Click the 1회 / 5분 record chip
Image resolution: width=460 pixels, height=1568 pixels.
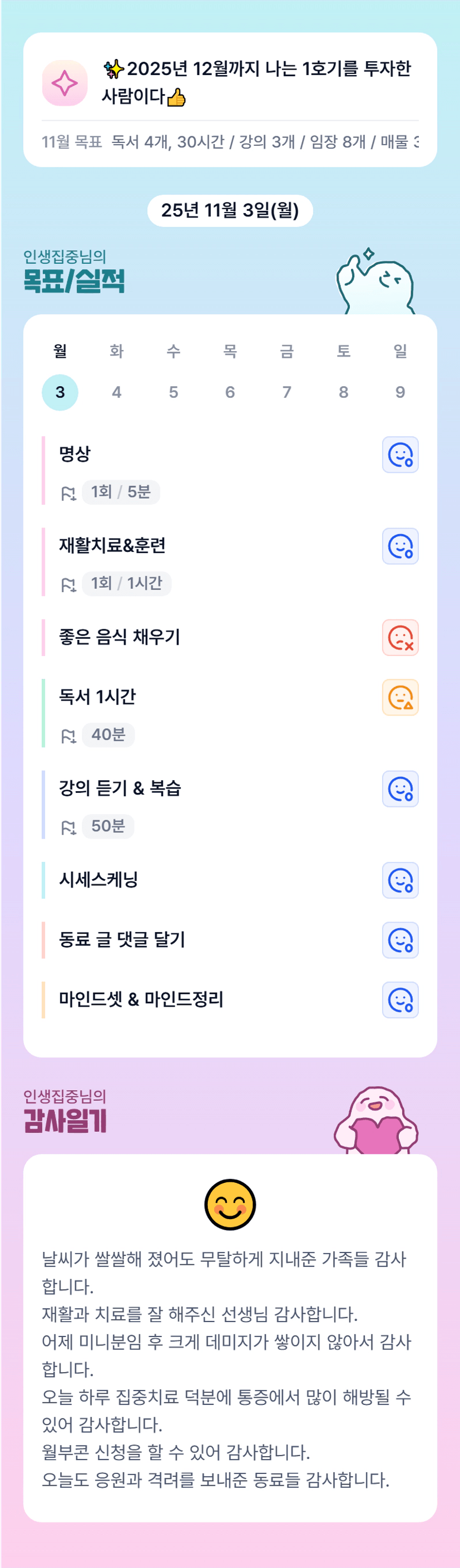click(x=121, y=492)
